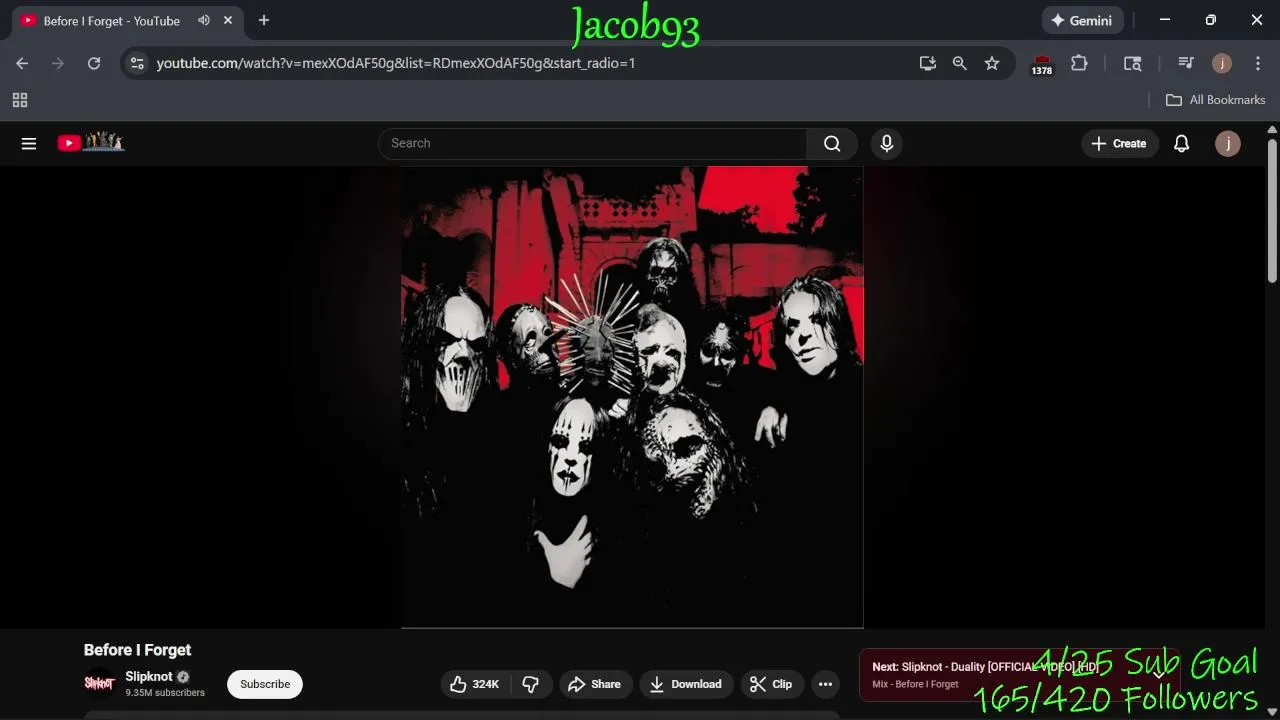The image size is (1280, 720).
Task: Open the YouTube hamburger guide menu
Action: 29,143
